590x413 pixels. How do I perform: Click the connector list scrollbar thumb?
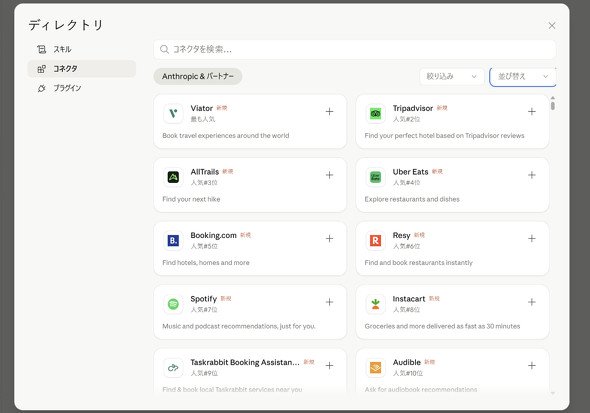pyautogui.click(x=552, y=103)
